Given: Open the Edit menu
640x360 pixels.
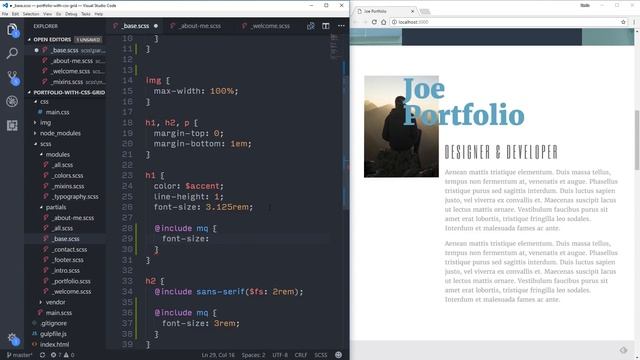Looking at the screenshot, I should (15, 14).
